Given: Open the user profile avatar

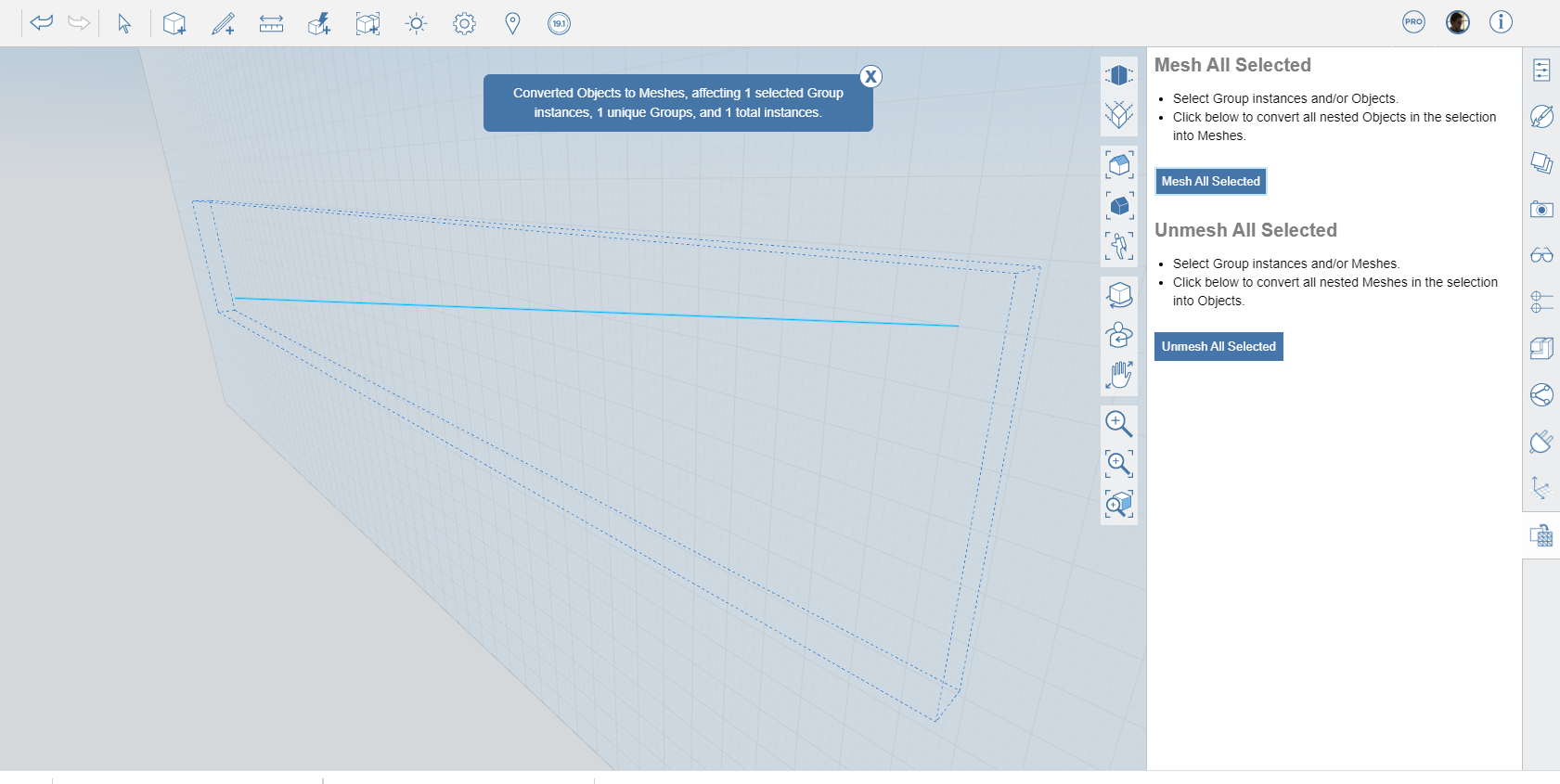Looking at the screenshot, I should [1458, 22].
